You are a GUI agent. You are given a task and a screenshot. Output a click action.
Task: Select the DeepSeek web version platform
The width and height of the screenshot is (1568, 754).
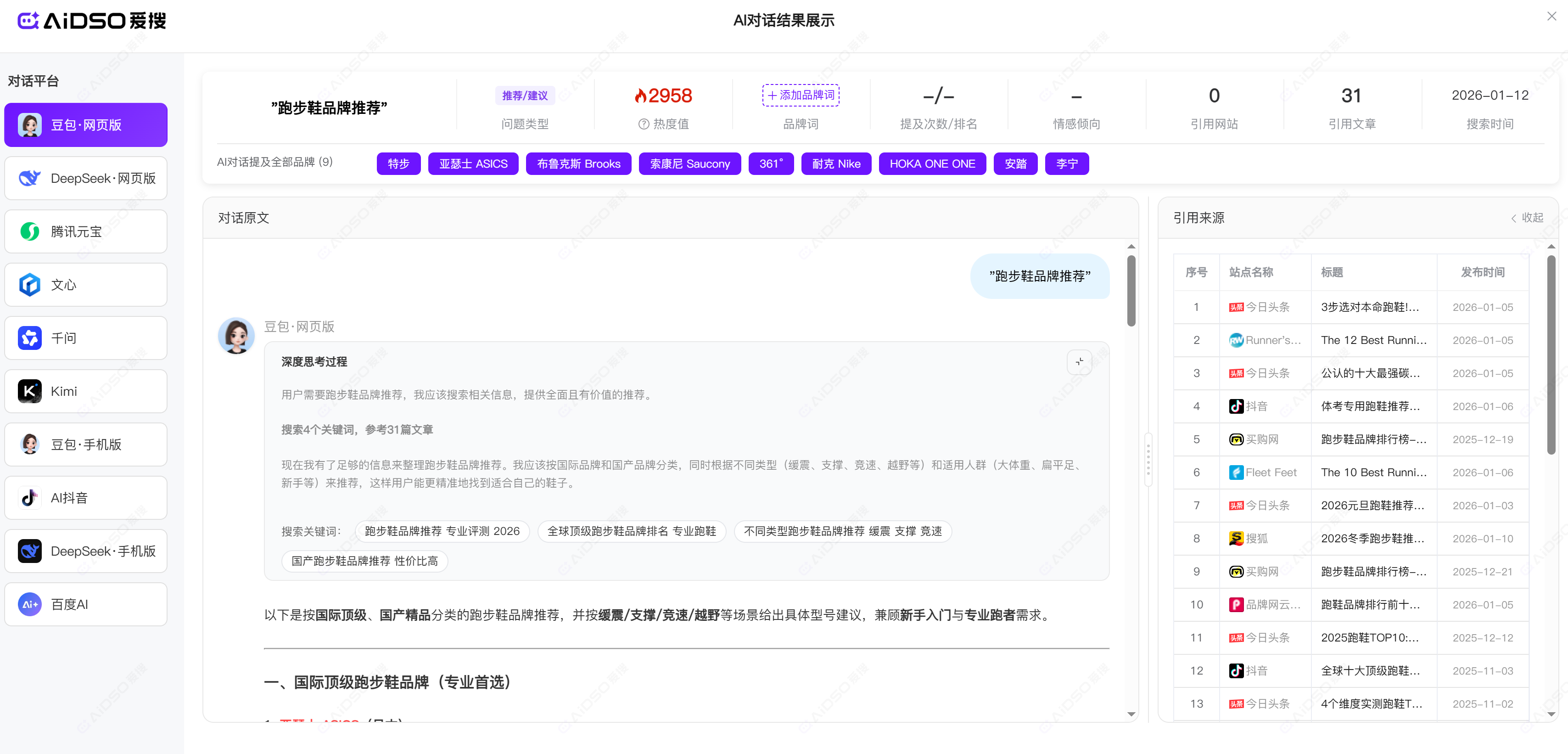click(x=86, y=179)
